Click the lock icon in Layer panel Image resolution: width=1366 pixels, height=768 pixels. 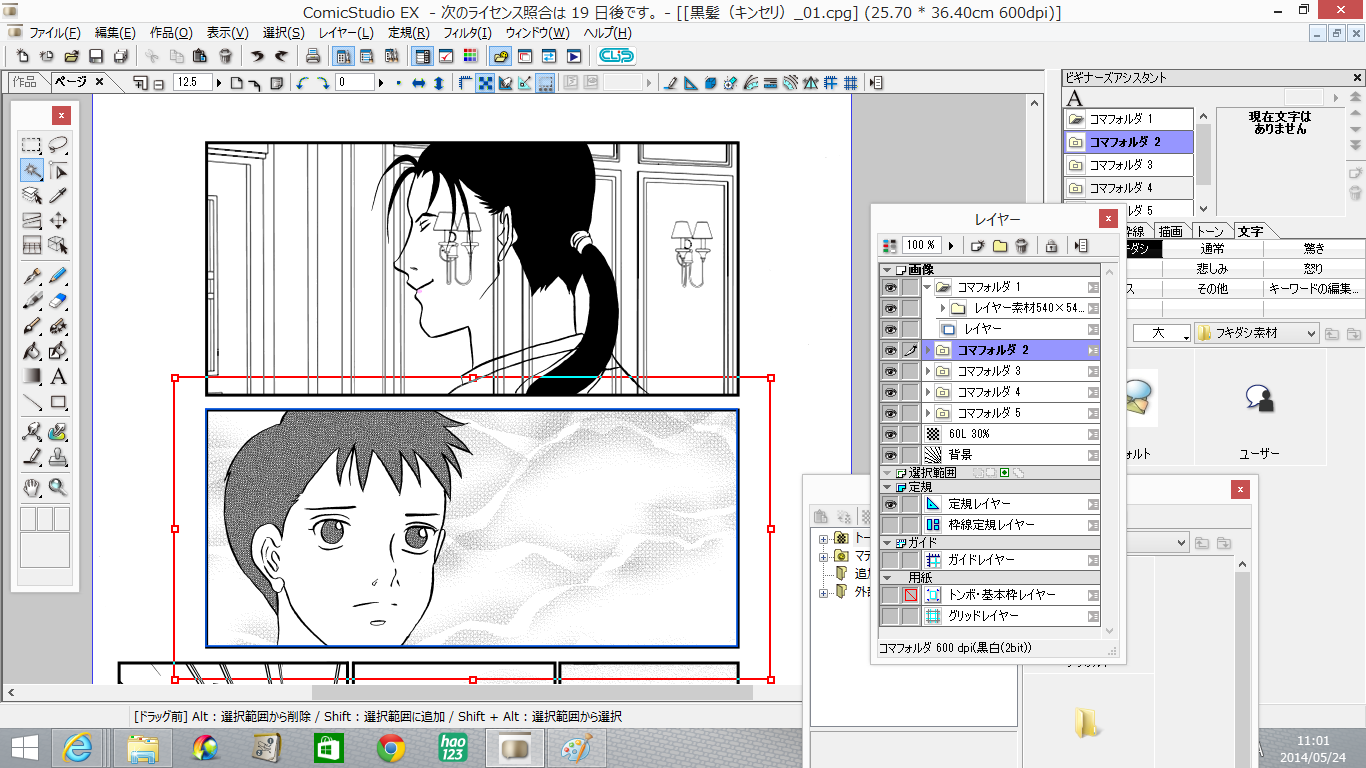(1051, 245)
